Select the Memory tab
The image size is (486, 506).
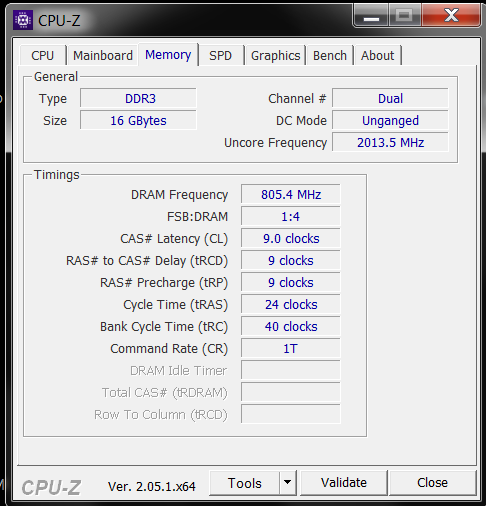168,54
